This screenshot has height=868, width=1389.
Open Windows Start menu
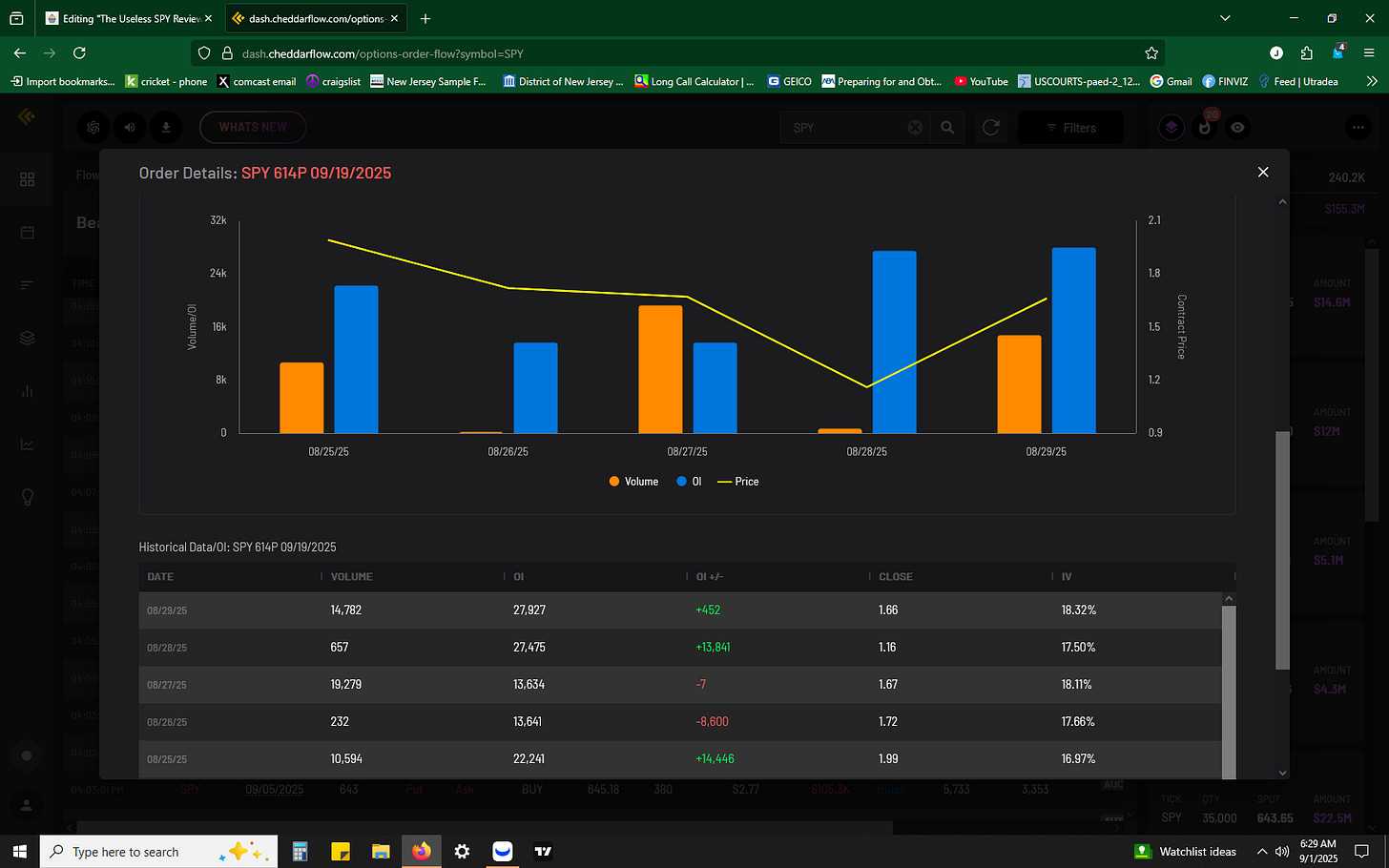pos(19,851)
